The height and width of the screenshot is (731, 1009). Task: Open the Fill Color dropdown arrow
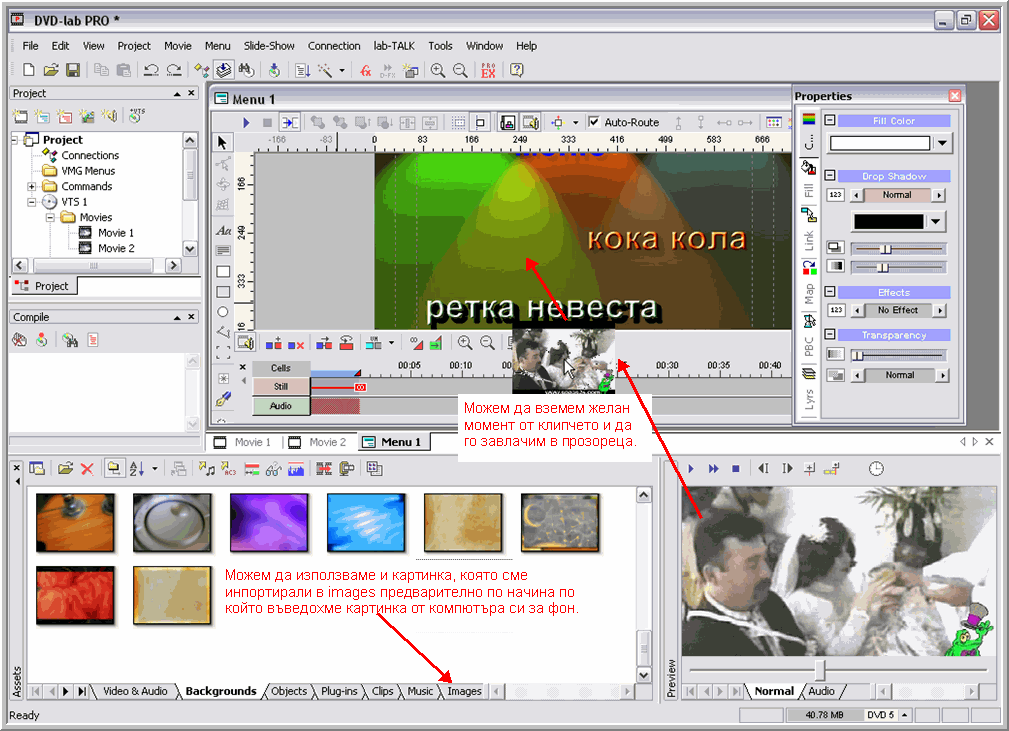pyautogui.click(x=942, y=143)
